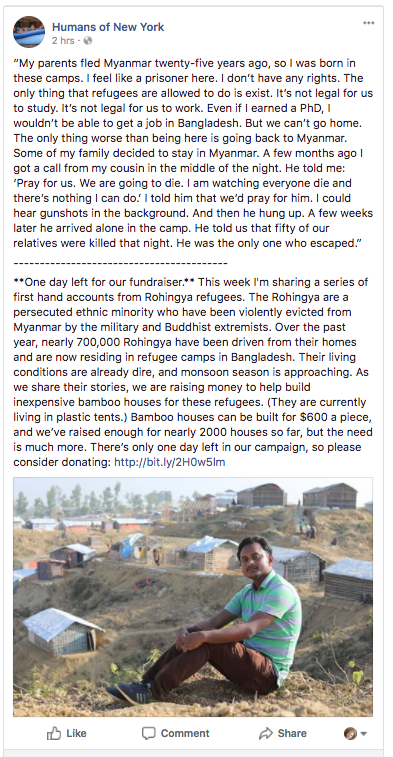Expand the arrow beside the small avatar
The height and width of the screenshot is (757, 393).
(364, 734)
